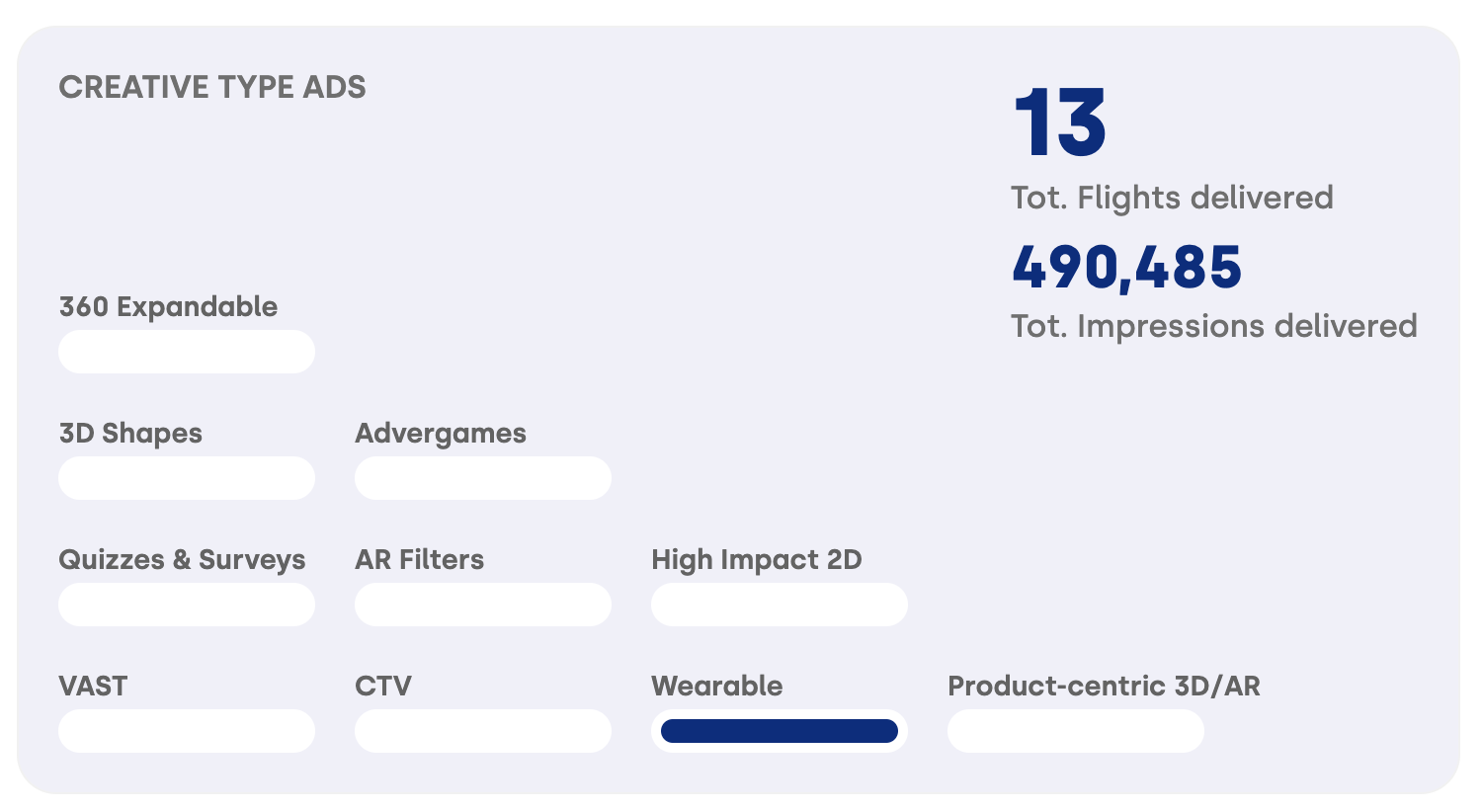Click the Quizzes & Surveys progress bar
Viewport: 1482px width, 812px height.
click(x=187, y=605)
